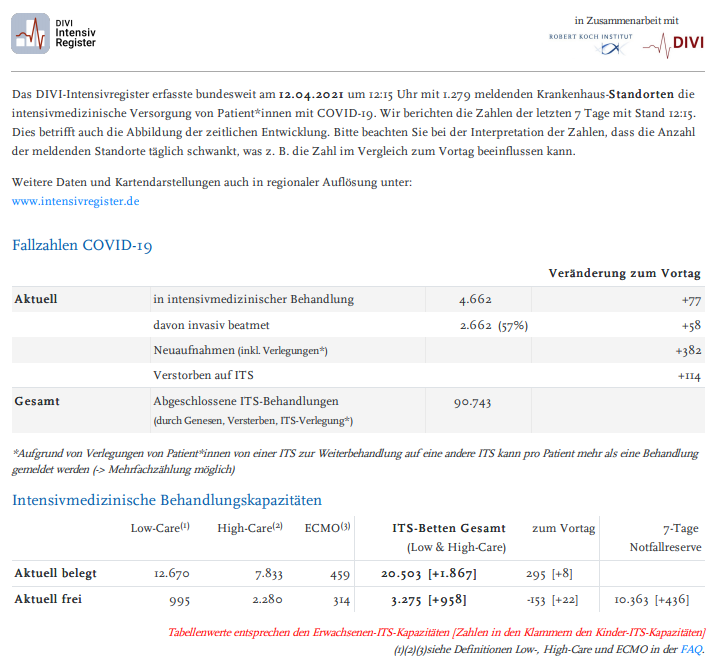Image resolution: width=725 pixels, height=668 pixels.
Task: Open the www.intensivregister.de link
Action: pos(75,201)
